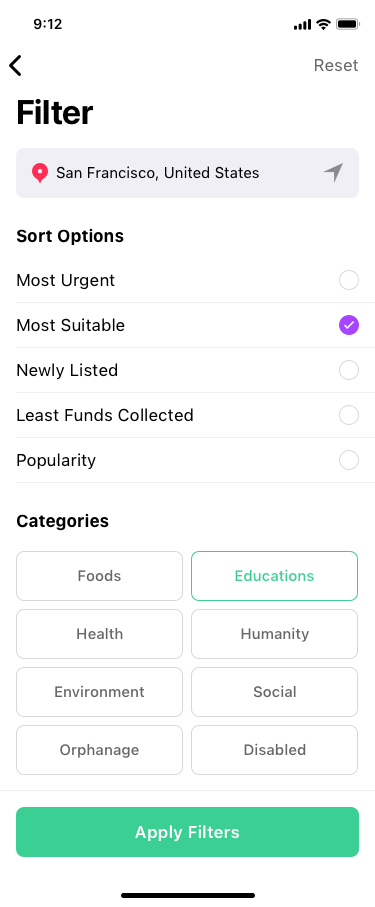Deselect the Most Suitable radio button
Viewport: 375px width, 907px height.
point(349,325)
